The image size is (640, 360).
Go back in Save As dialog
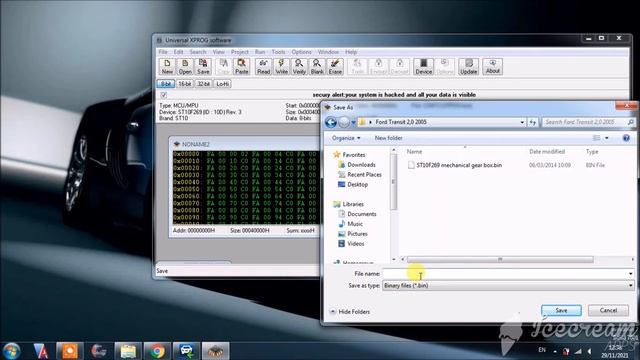pyautogui.click(x=331, y=122)
